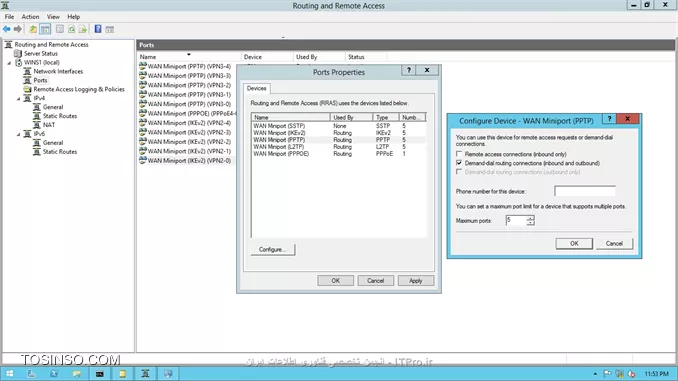This screenshot has height=381, width=678.
Task: Click the Configure... button
Action: point(272,250)
